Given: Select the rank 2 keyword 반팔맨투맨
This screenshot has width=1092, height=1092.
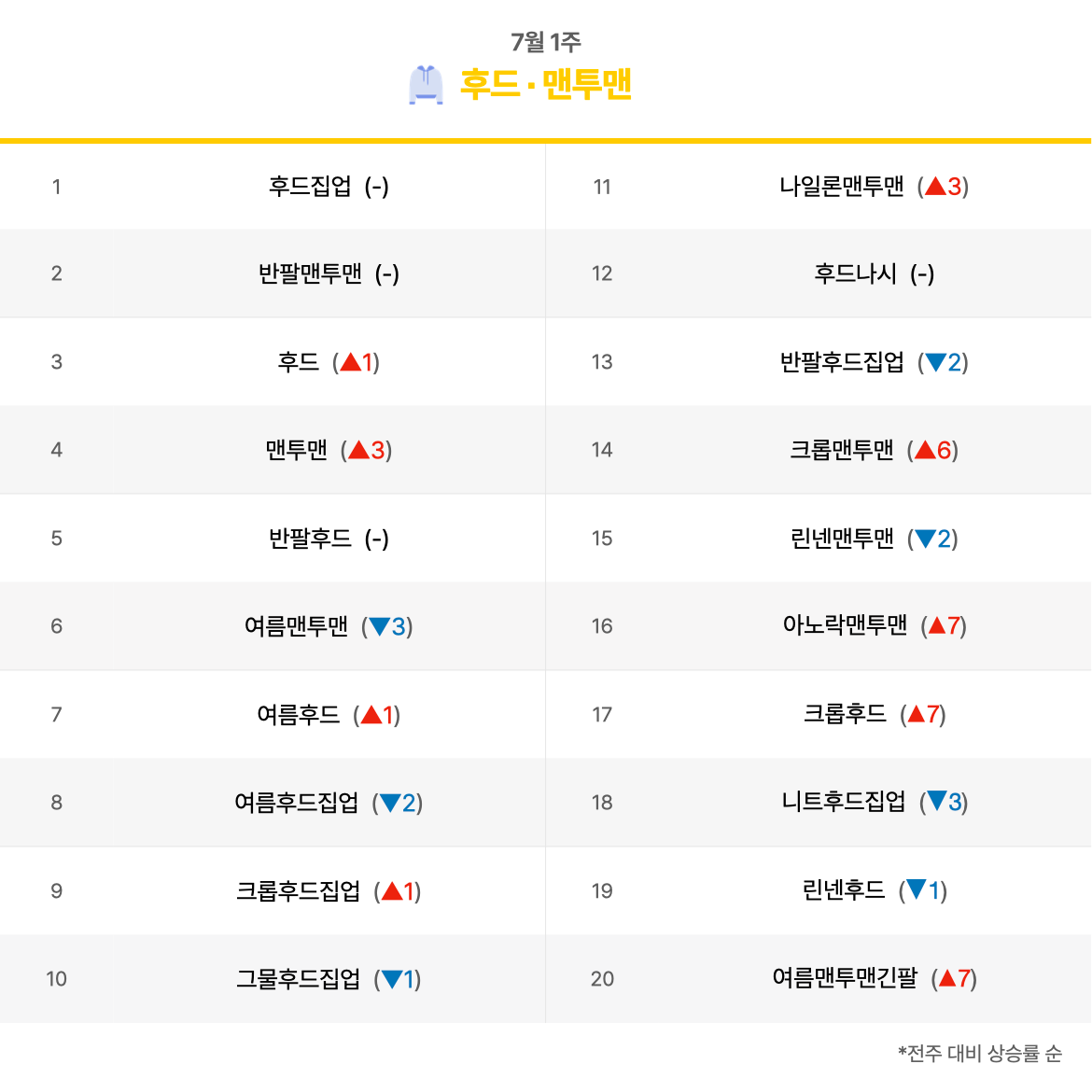Looking at the screenshot, I should tap(310, 273).
